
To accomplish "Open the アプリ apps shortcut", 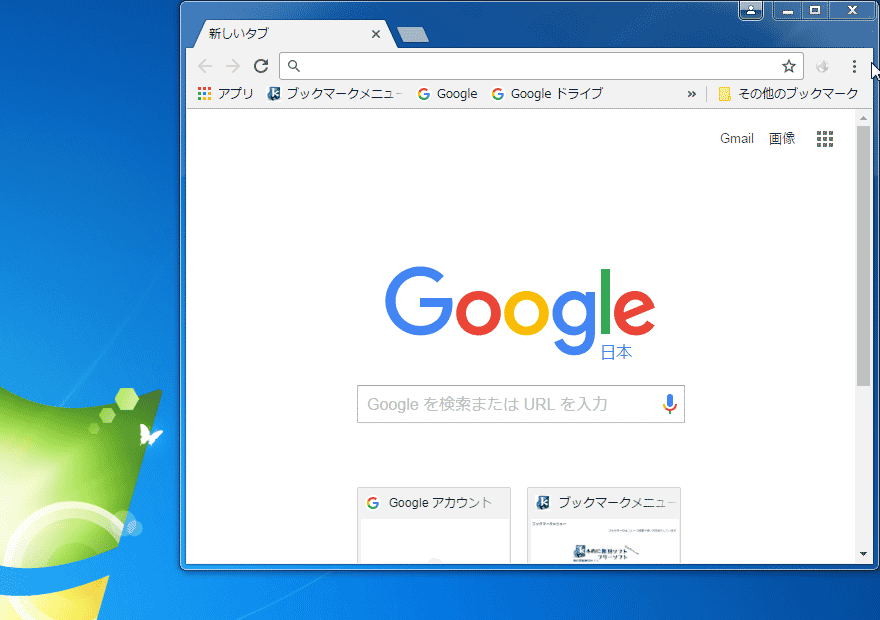I will click(226, 94).
